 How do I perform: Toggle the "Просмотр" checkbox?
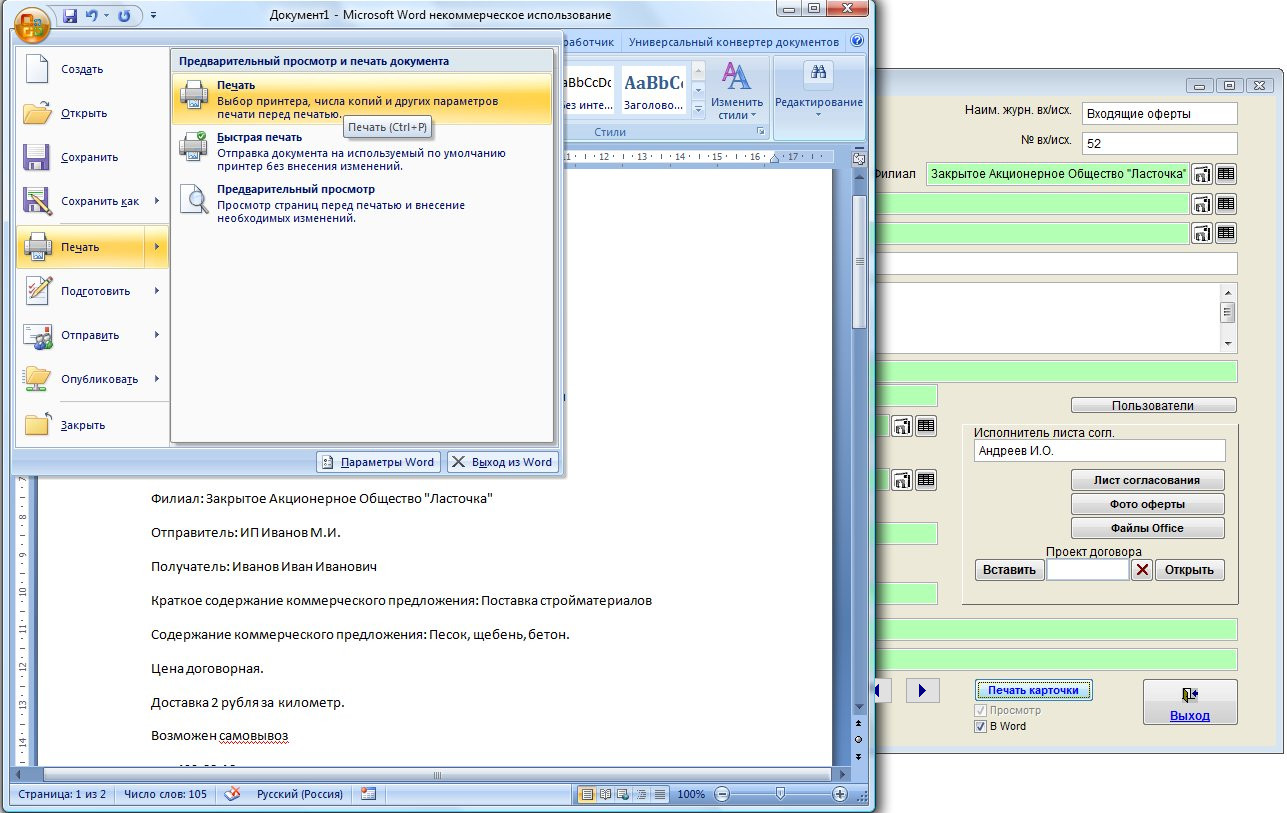[x=980, y=710]
